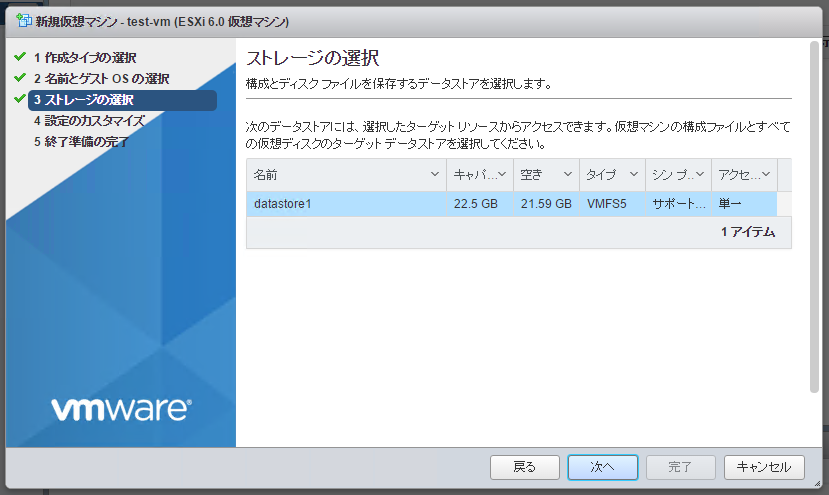Screen dimensions: 829x495
Task: Click the 1 アイテム count label
Action: 748,232
